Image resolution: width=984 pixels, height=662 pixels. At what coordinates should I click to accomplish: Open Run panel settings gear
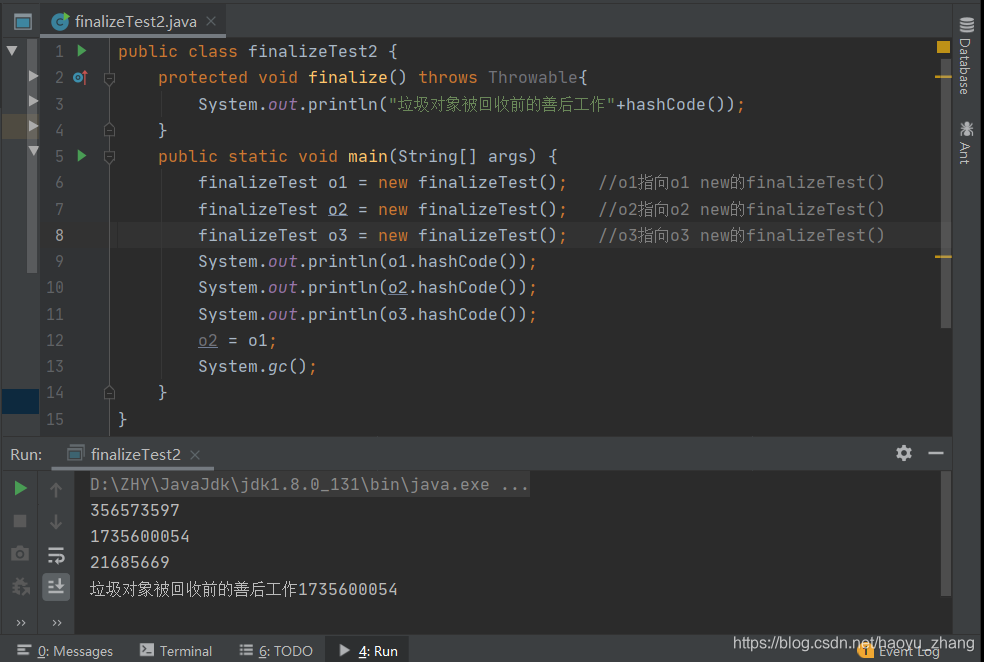click(x=904, y=453)
